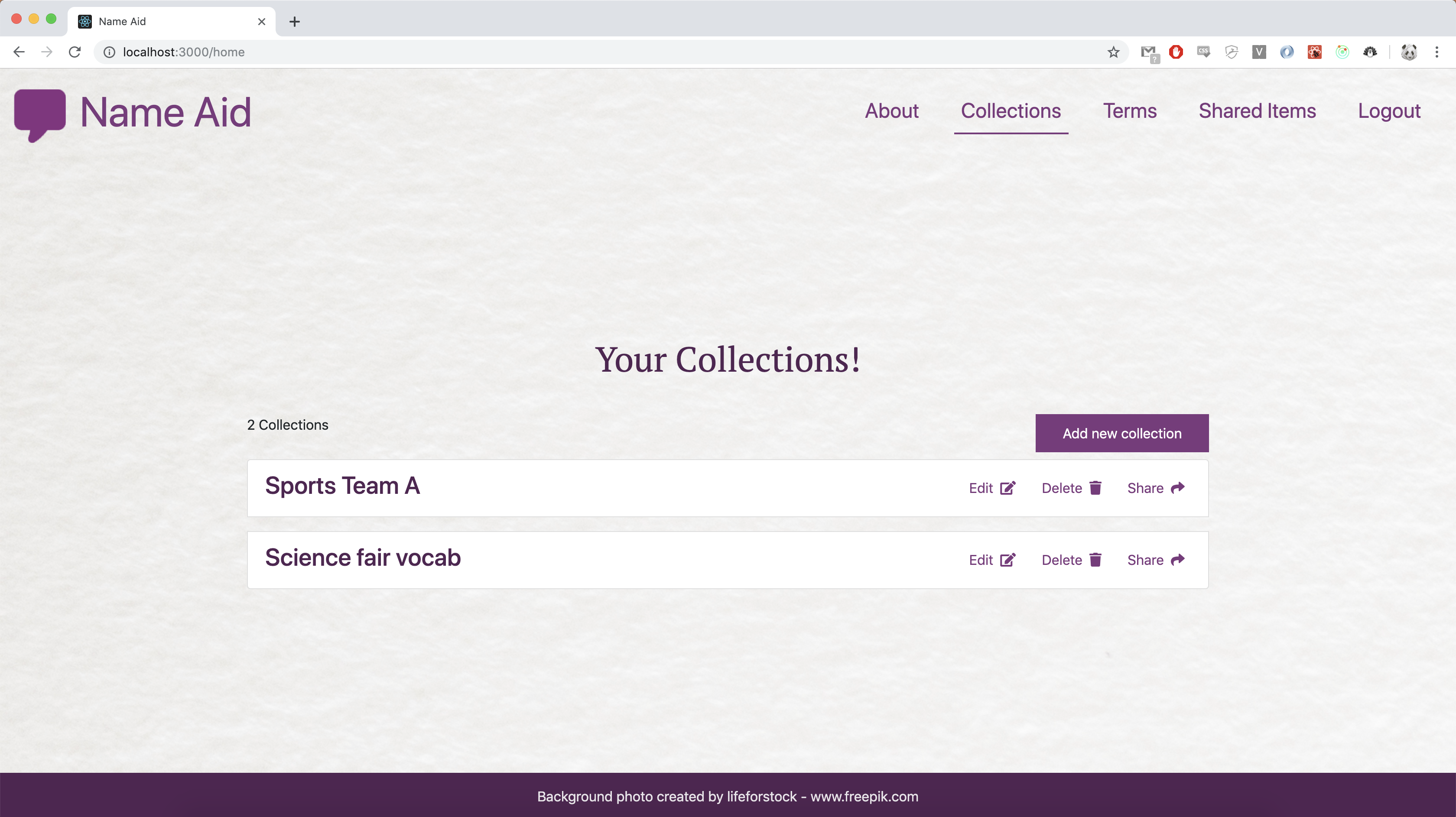Bookmark this page with the star icon

tap(1113, 52)
